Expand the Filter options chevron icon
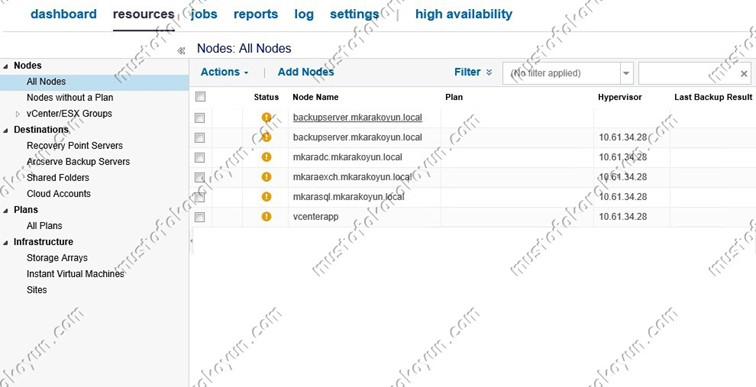The width and height of the screenshot is (756, 387). (489, 72)
